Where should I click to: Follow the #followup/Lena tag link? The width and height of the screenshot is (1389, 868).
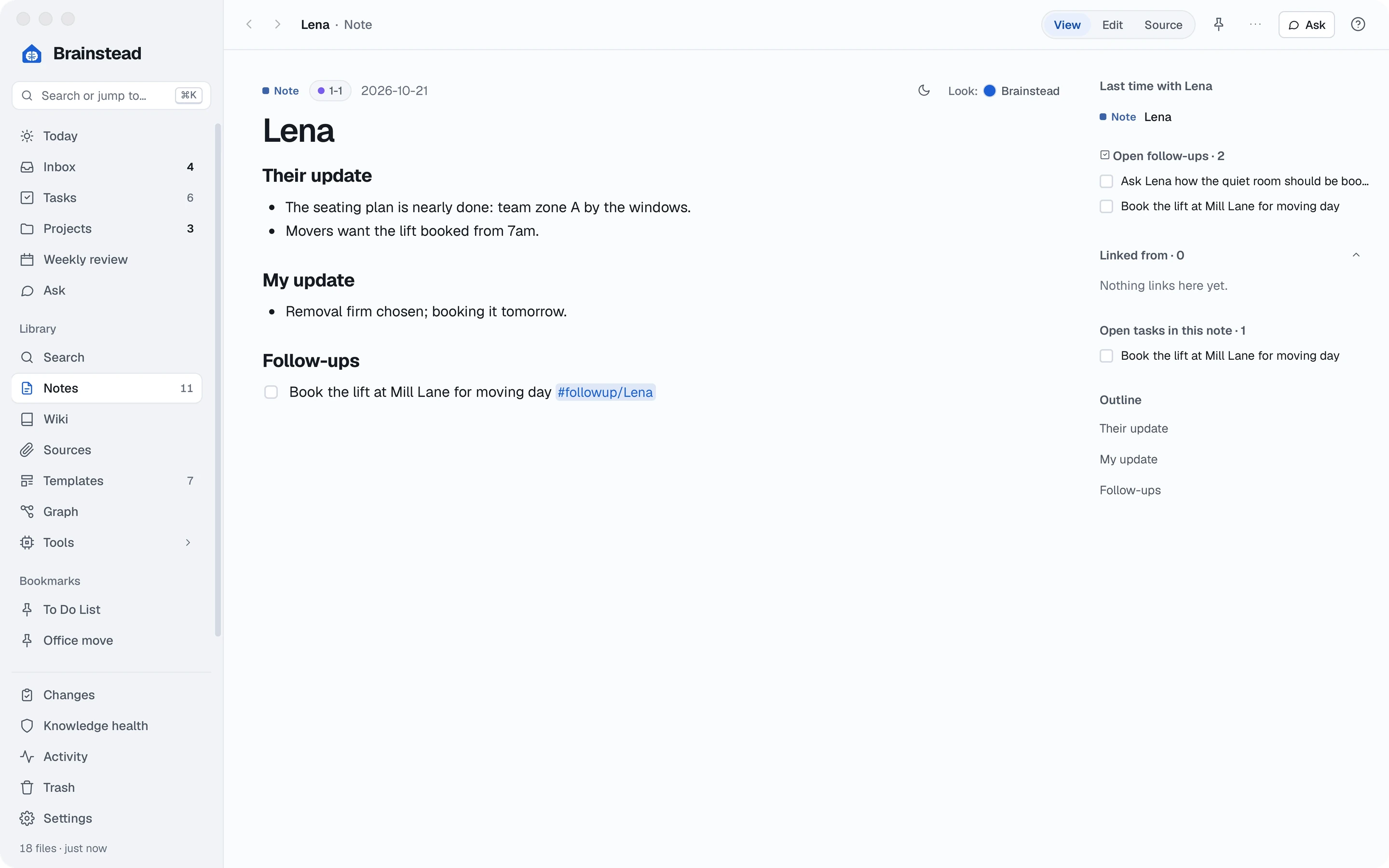[605, 392]
